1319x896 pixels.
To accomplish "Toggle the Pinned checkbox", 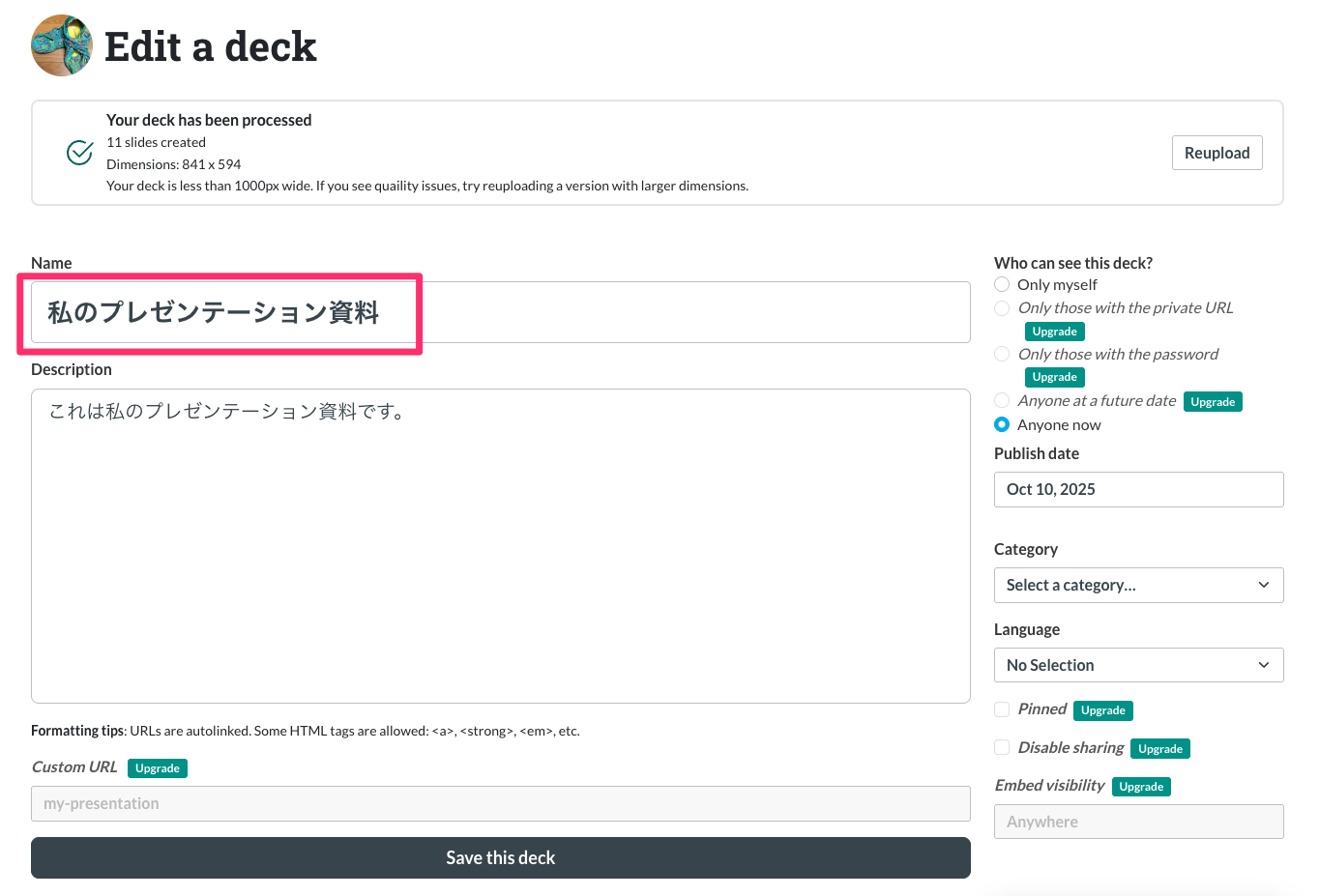I will [1002, 709].
